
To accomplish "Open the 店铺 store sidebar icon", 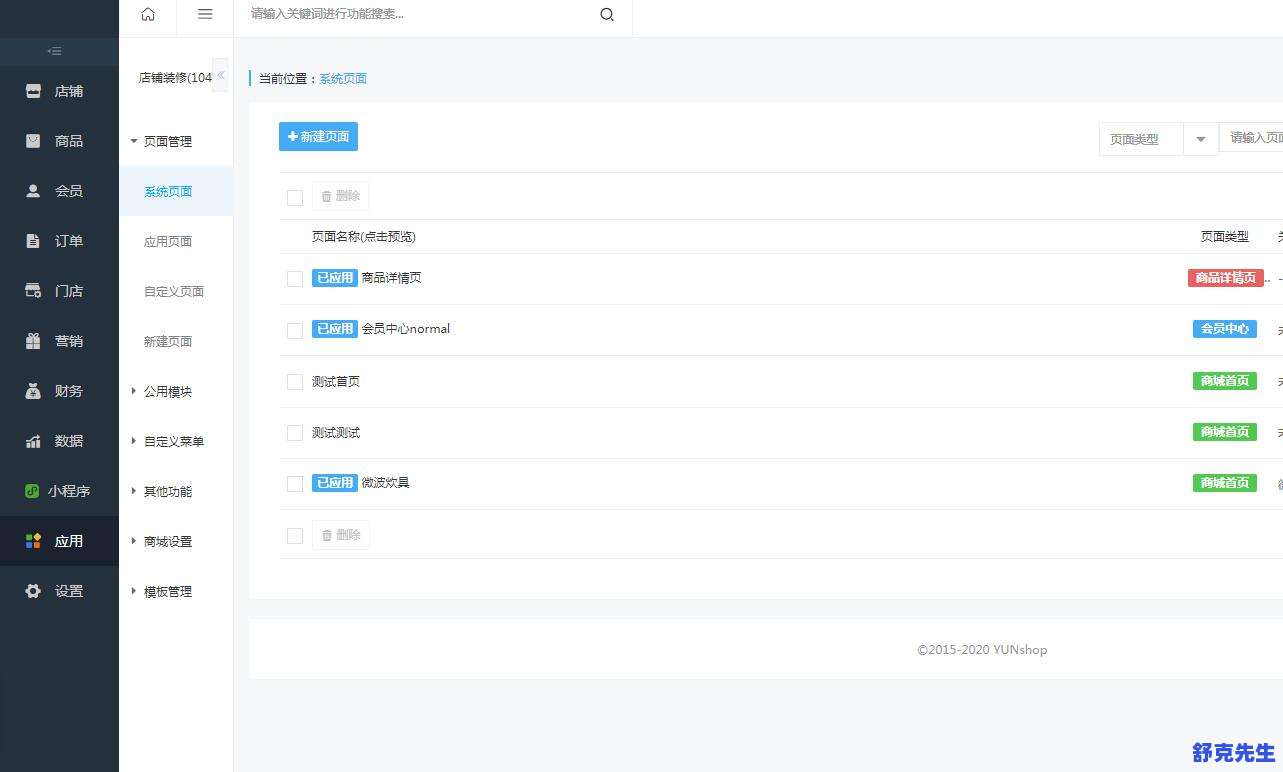I will [x=34, y=91].
